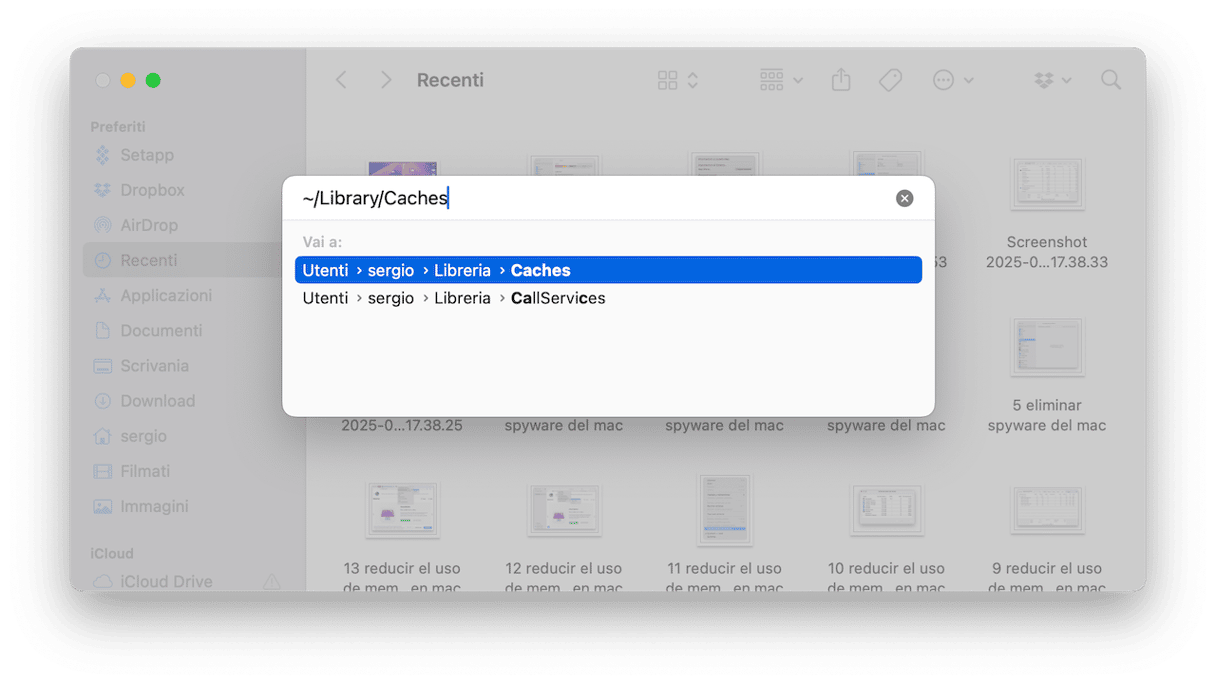The image size is (1216, 684).
Task: Go forward with the right arrow
Action: pyautogui.click(x=386, y=80)
